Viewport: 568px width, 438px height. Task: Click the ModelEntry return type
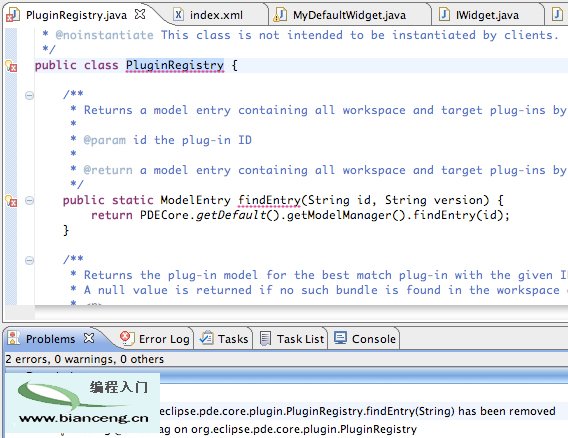click(195, 200)
